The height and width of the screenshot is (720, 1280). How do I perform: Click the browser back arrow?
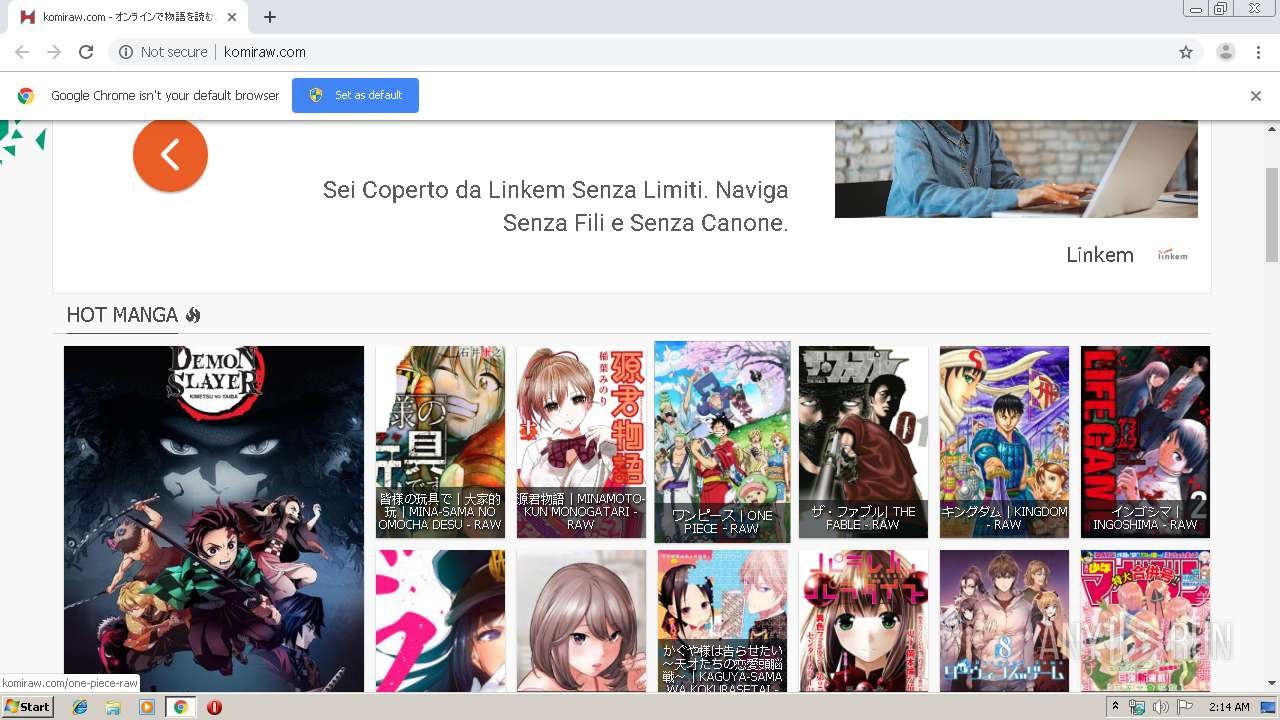[x=22, y=52]
